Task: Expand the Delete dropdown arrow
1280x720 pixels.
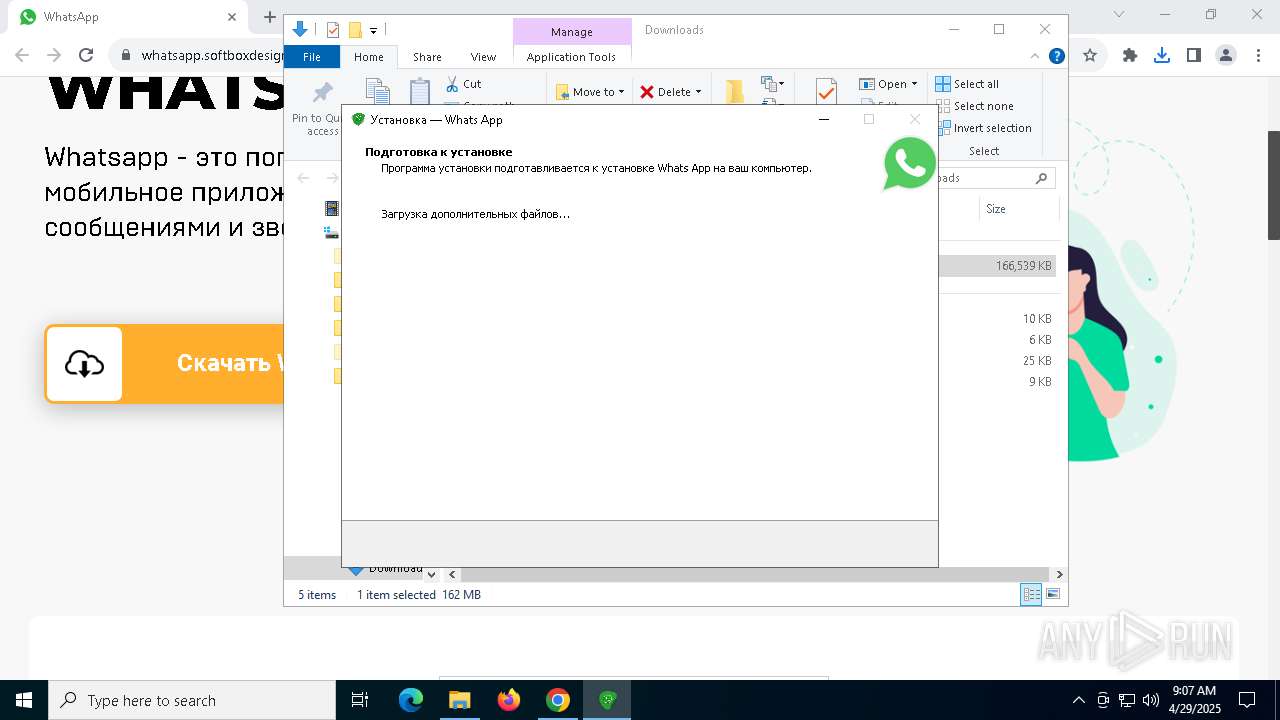Action: click(x=698, y=92)
